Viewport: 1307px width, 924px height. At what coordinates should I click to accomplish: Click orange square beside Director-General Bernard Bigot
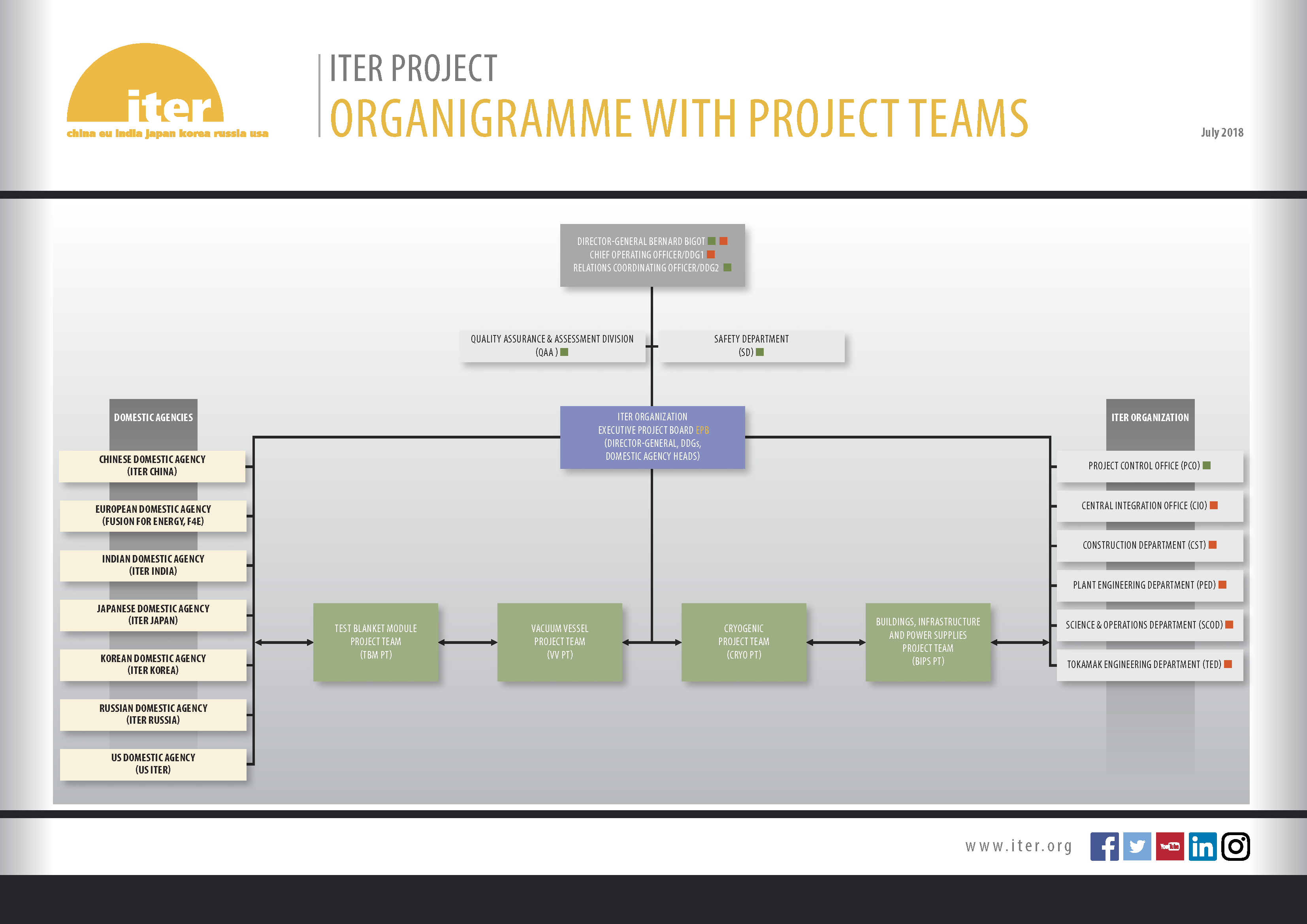[x=723, y=241]
